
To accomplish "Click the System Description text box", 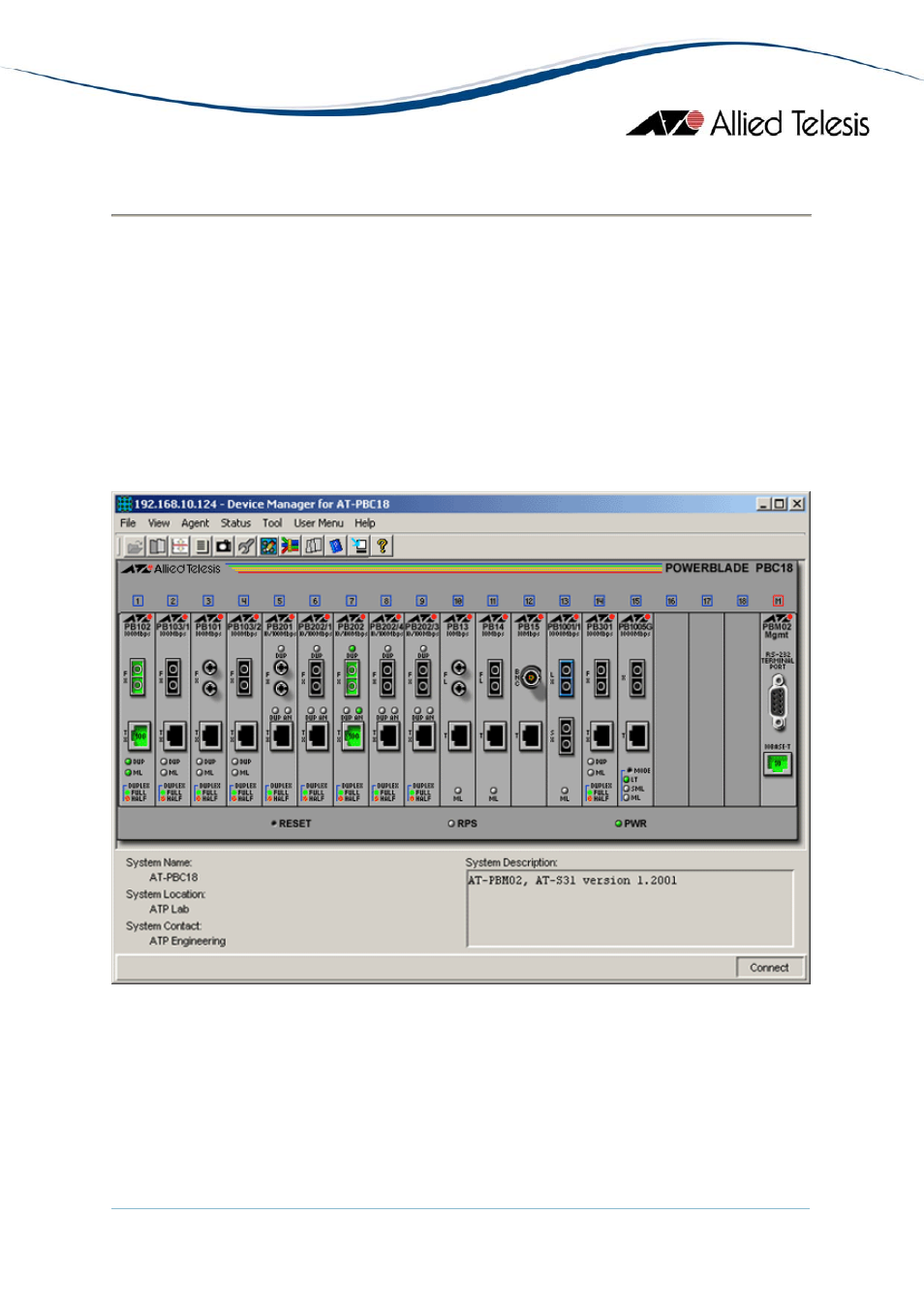I will 630,908.
